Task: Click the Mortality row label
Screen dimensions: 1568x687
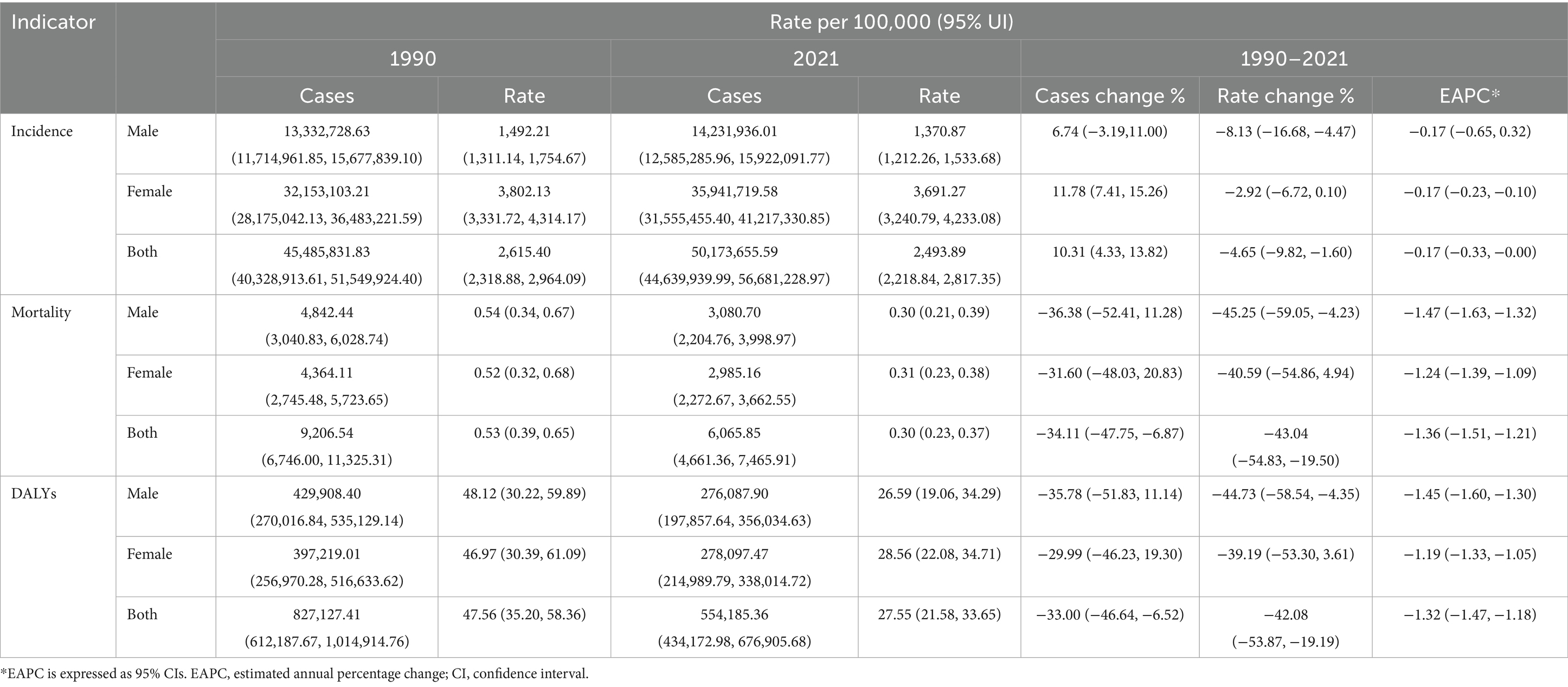Action: (x=41, y=313)
